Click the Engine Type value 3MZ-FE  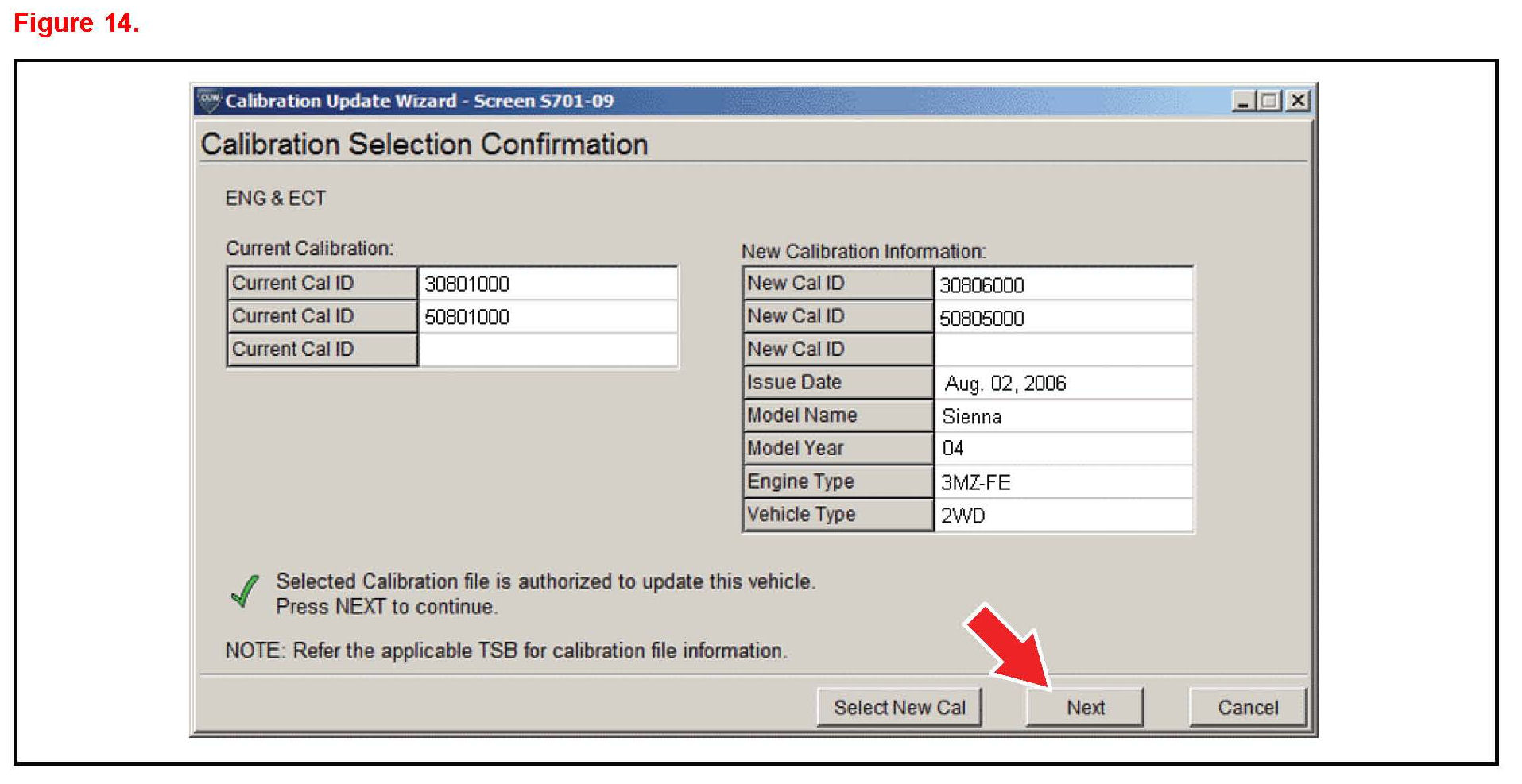1063,482
